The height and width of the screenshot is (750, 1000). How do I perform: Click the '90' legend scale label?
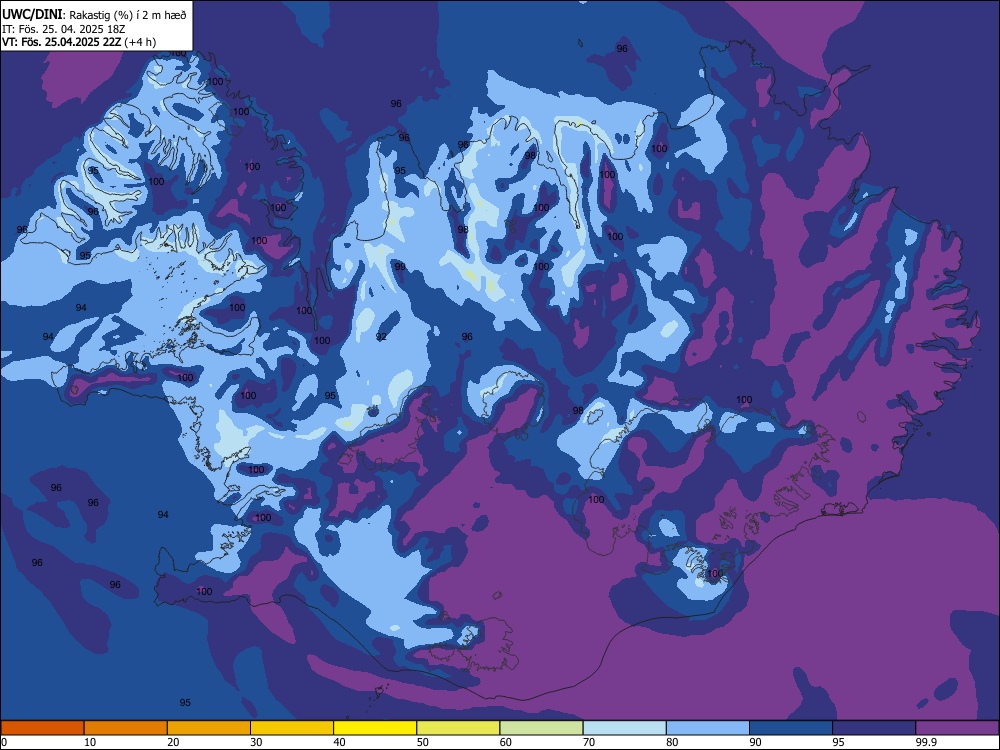click(755, 742)
